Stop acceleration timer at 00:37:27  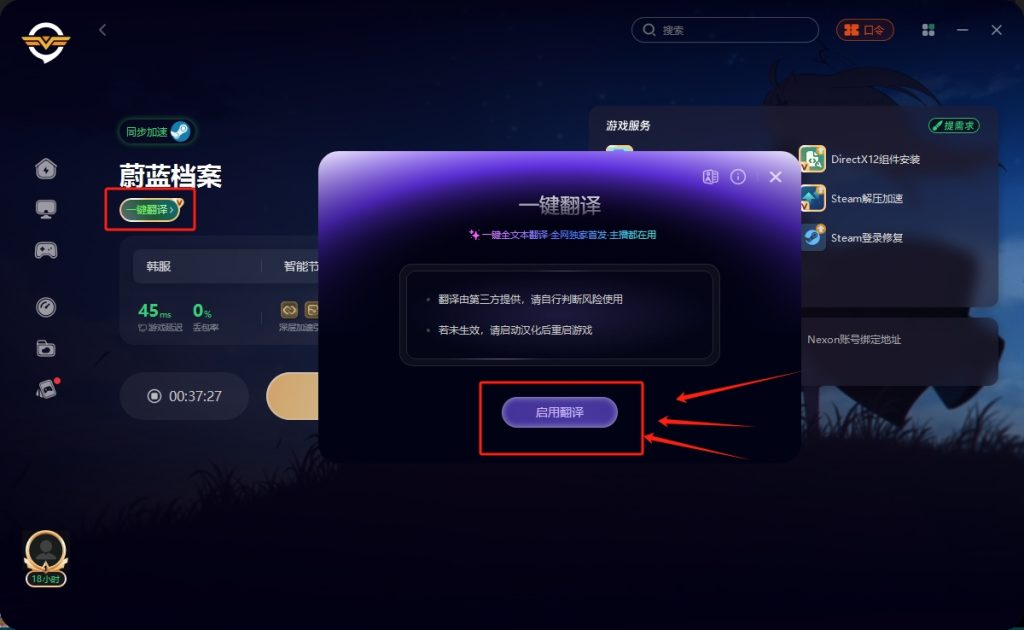click(x=184, y=396)
